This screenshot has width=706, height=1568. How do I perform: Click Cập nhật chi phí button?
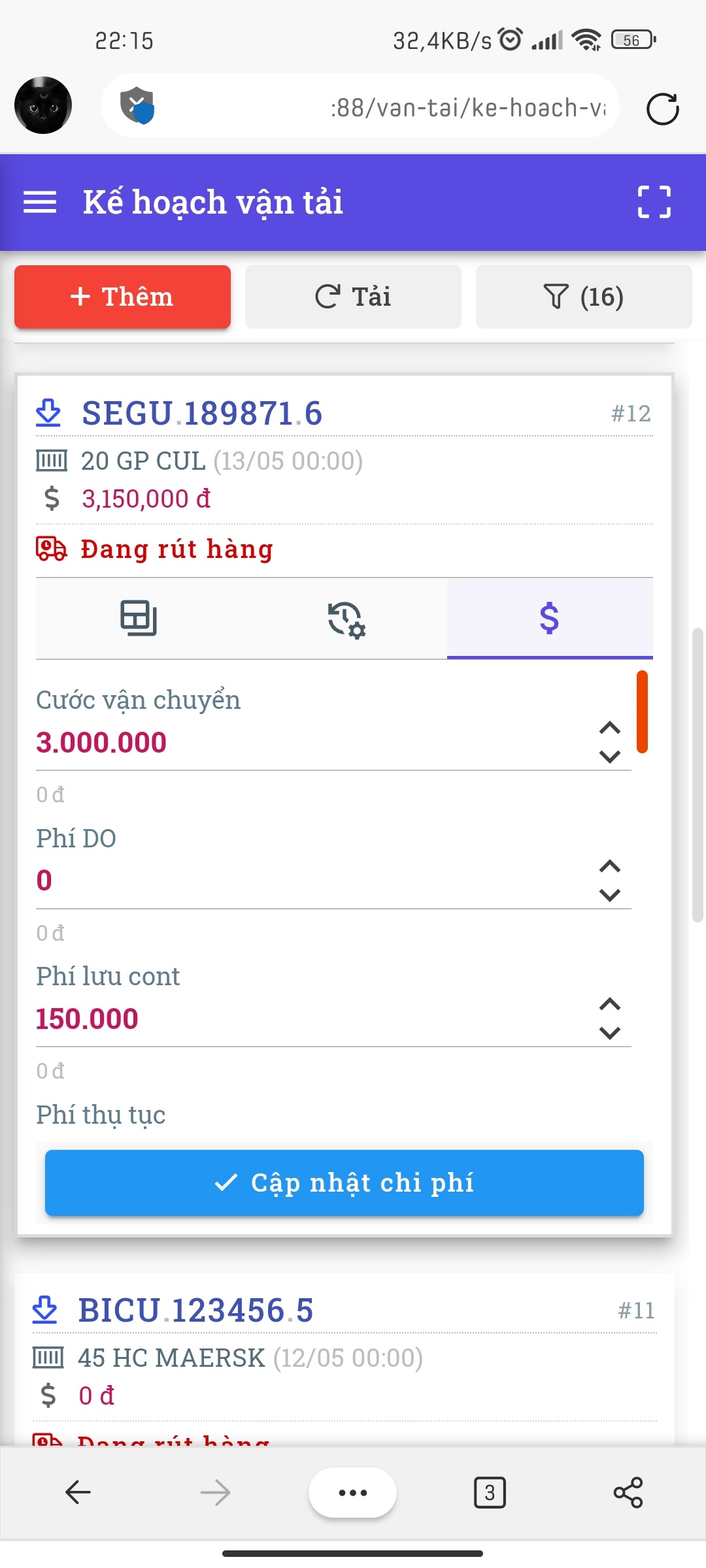(345, 1183)
